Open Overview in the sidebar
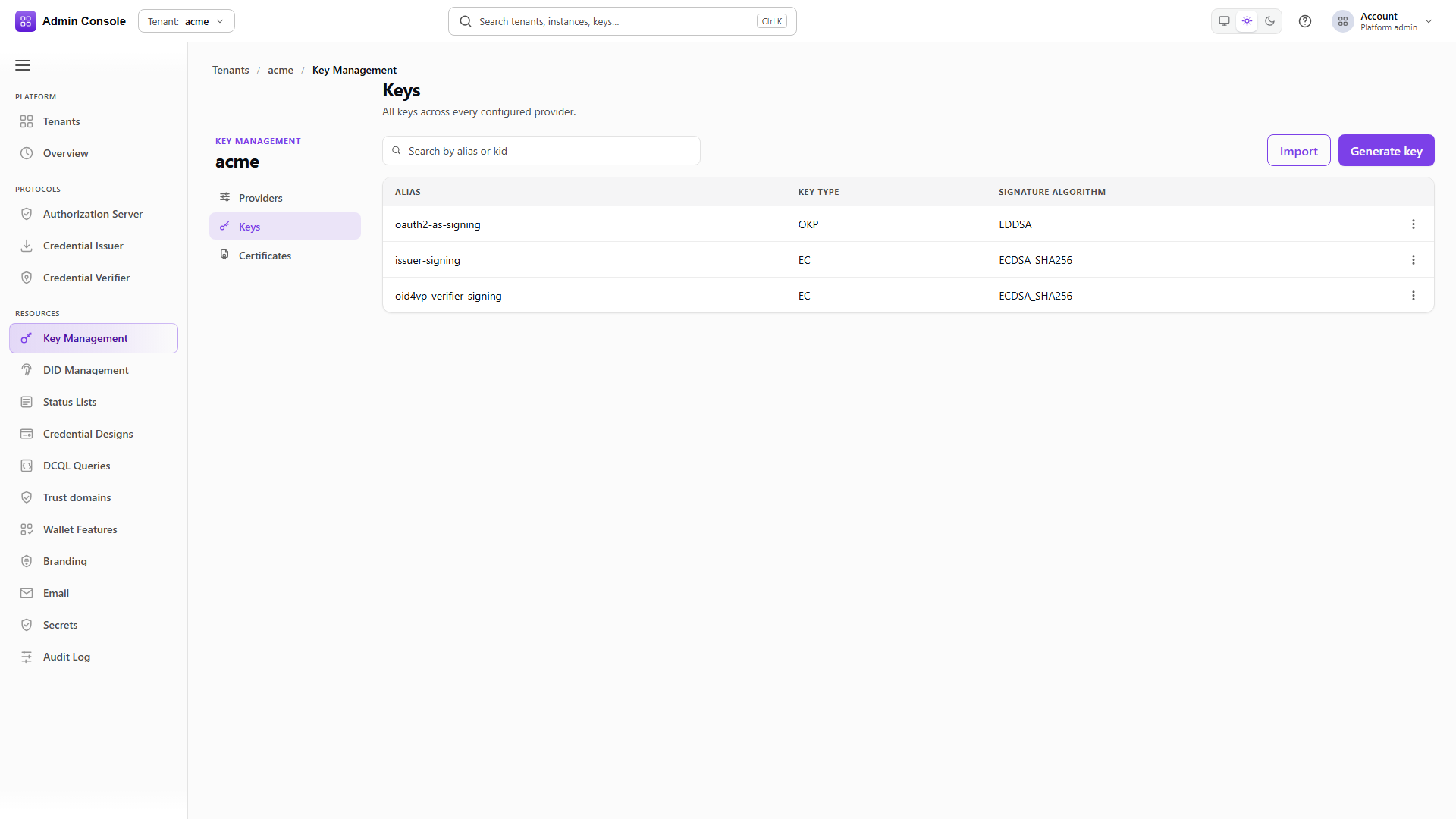The width and height of the screenshot is (1456, 819). (93, 153)
